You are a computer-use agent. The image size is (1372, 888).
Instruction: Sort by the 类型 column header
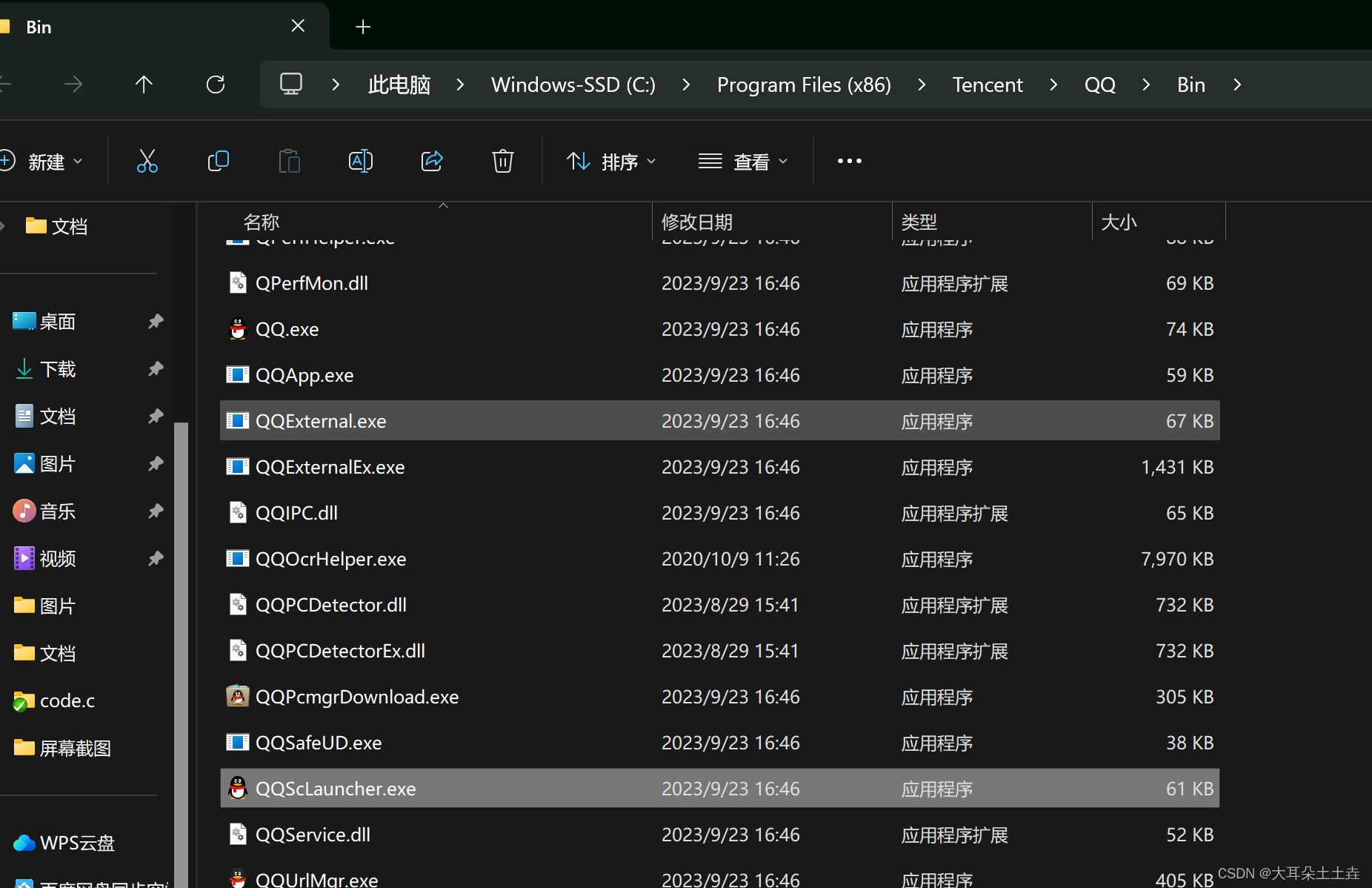point(992,222)
